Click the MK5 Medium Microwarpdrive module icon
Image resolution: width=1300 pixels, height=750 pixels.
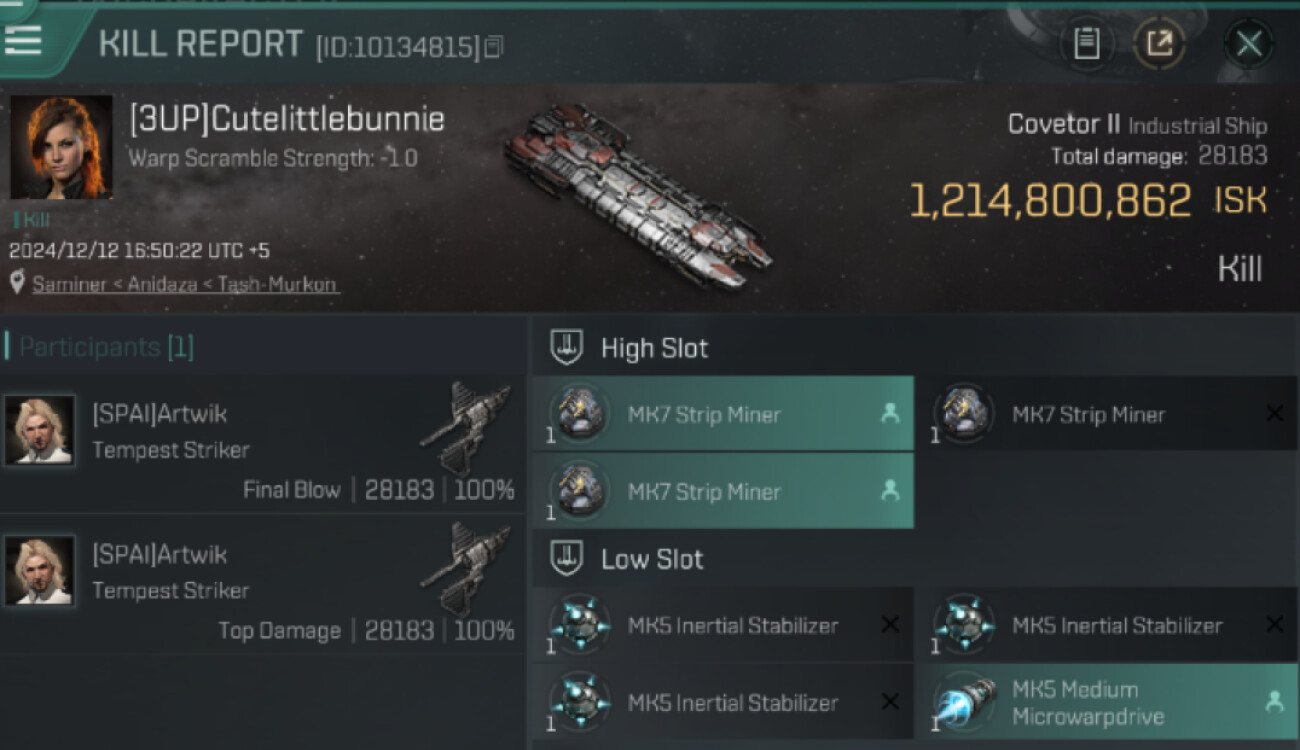pos(966,703)
